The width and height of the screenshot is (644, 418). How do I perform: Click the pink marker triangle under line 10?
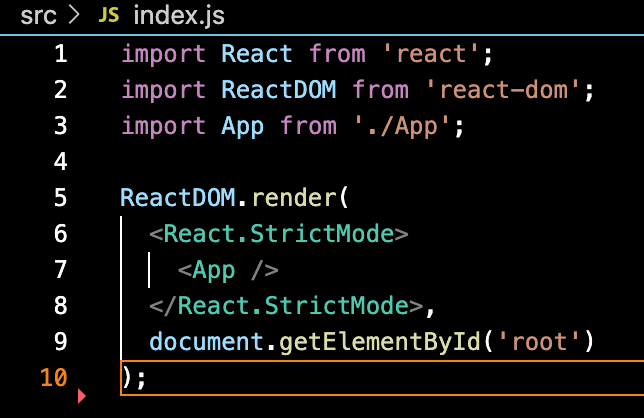(x=81, y=396)
